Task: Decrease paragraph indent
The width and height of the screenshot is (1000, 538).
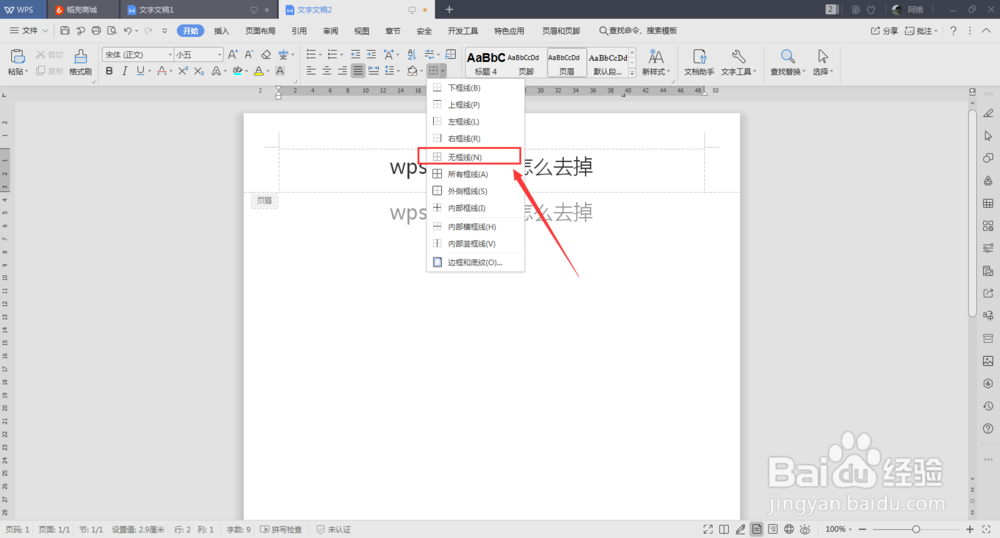Action: tap(355, 55)
